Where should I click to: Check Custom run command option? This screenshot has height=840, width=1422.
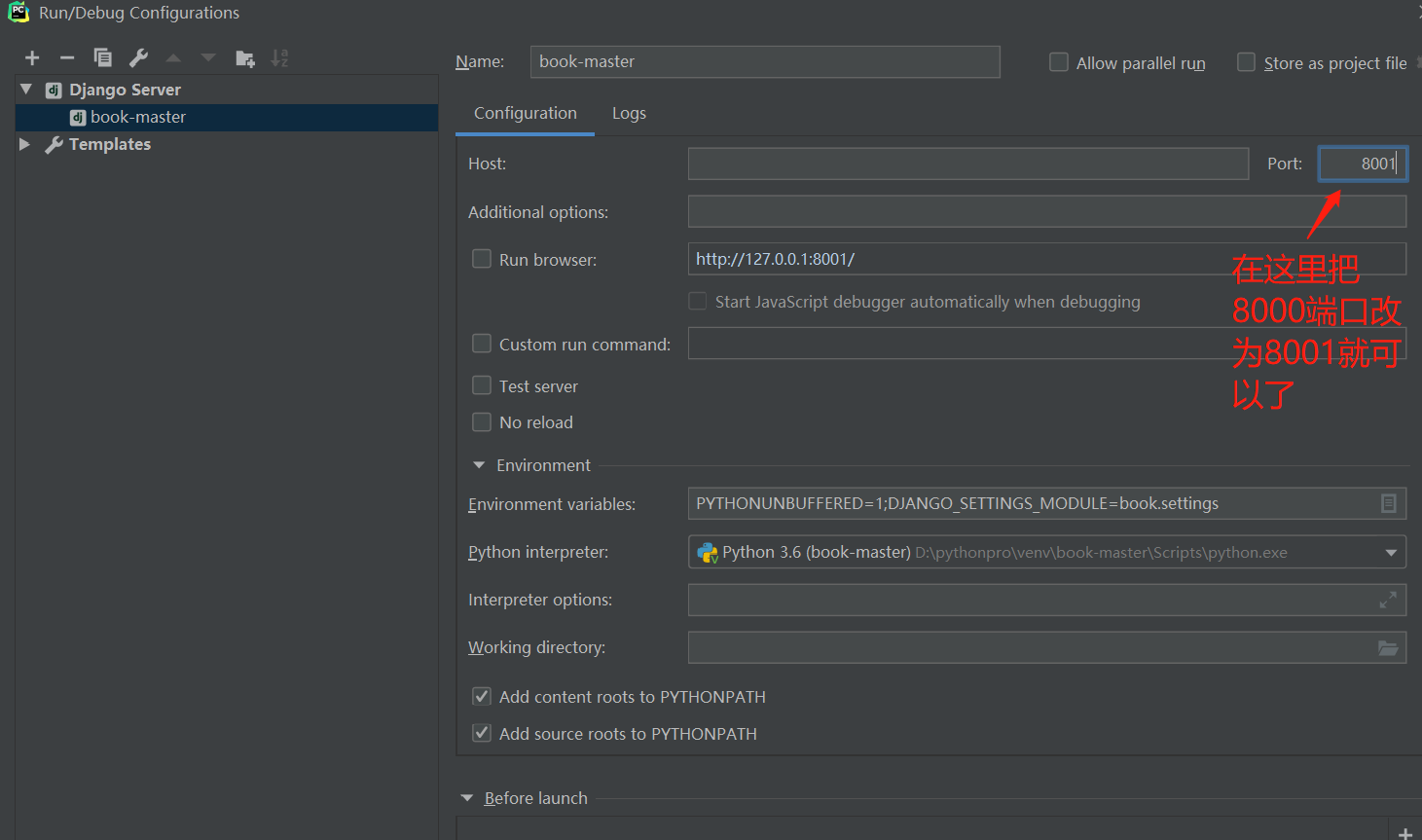pyautogui.click(x=482, y=344)
